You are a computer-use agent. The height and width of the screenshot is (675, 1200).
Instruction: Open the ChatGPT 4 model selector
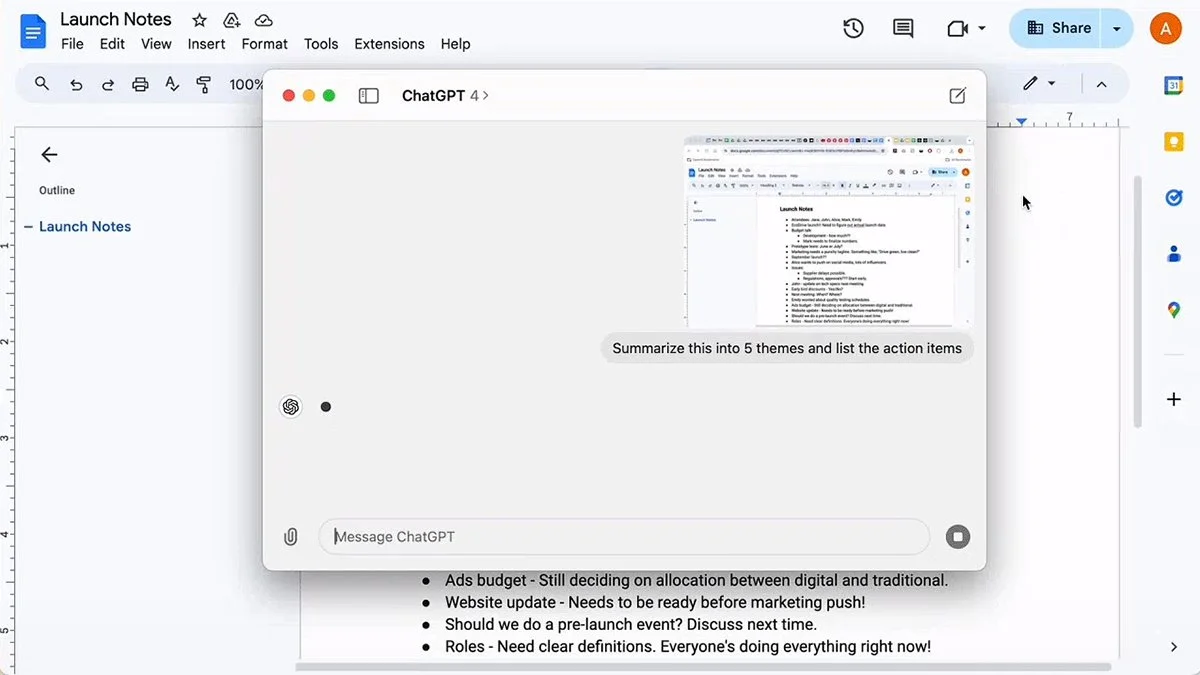click(442, 94)
